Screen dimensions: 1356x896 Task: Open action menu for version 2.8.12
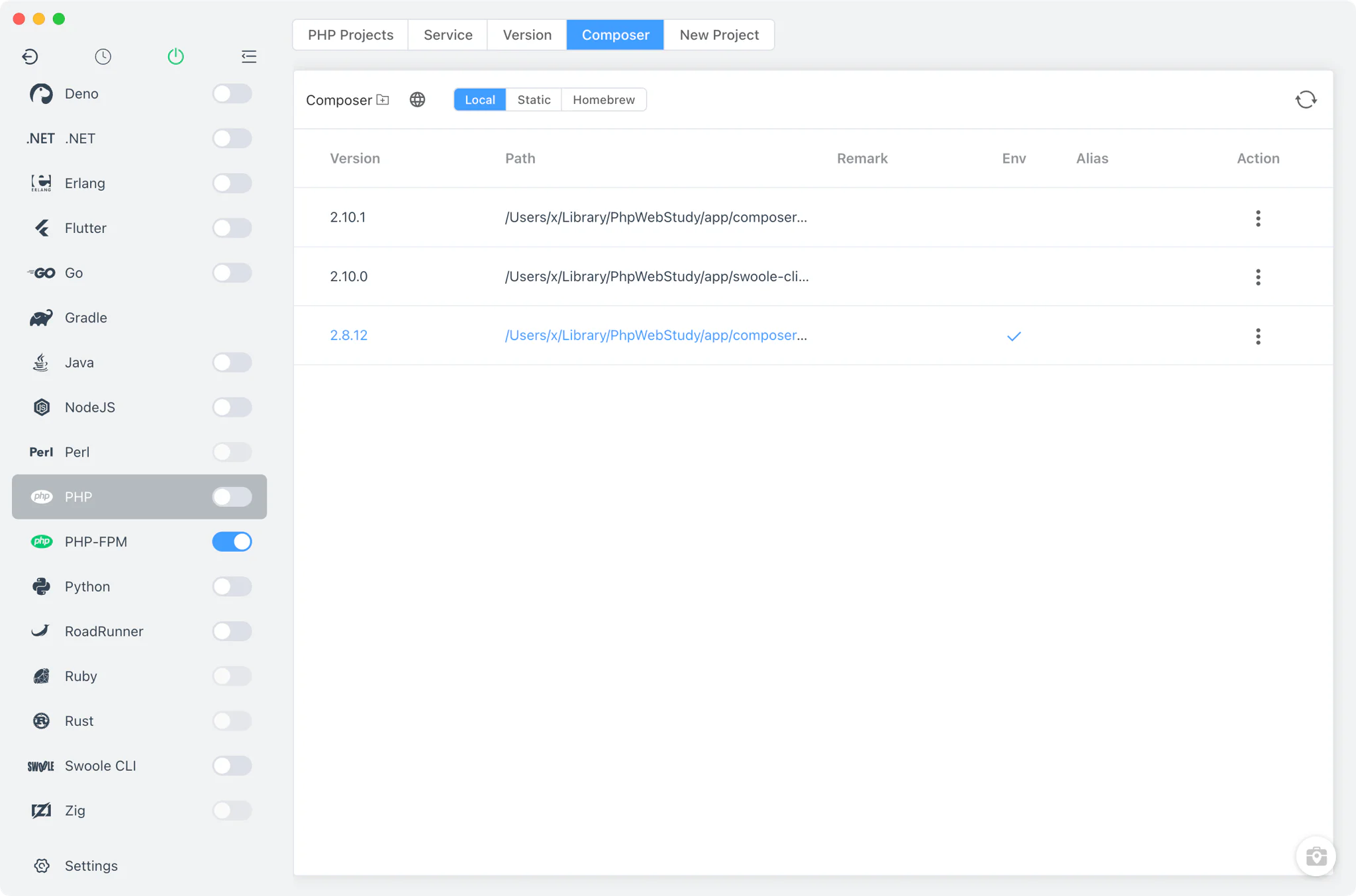pos(1258,336)
